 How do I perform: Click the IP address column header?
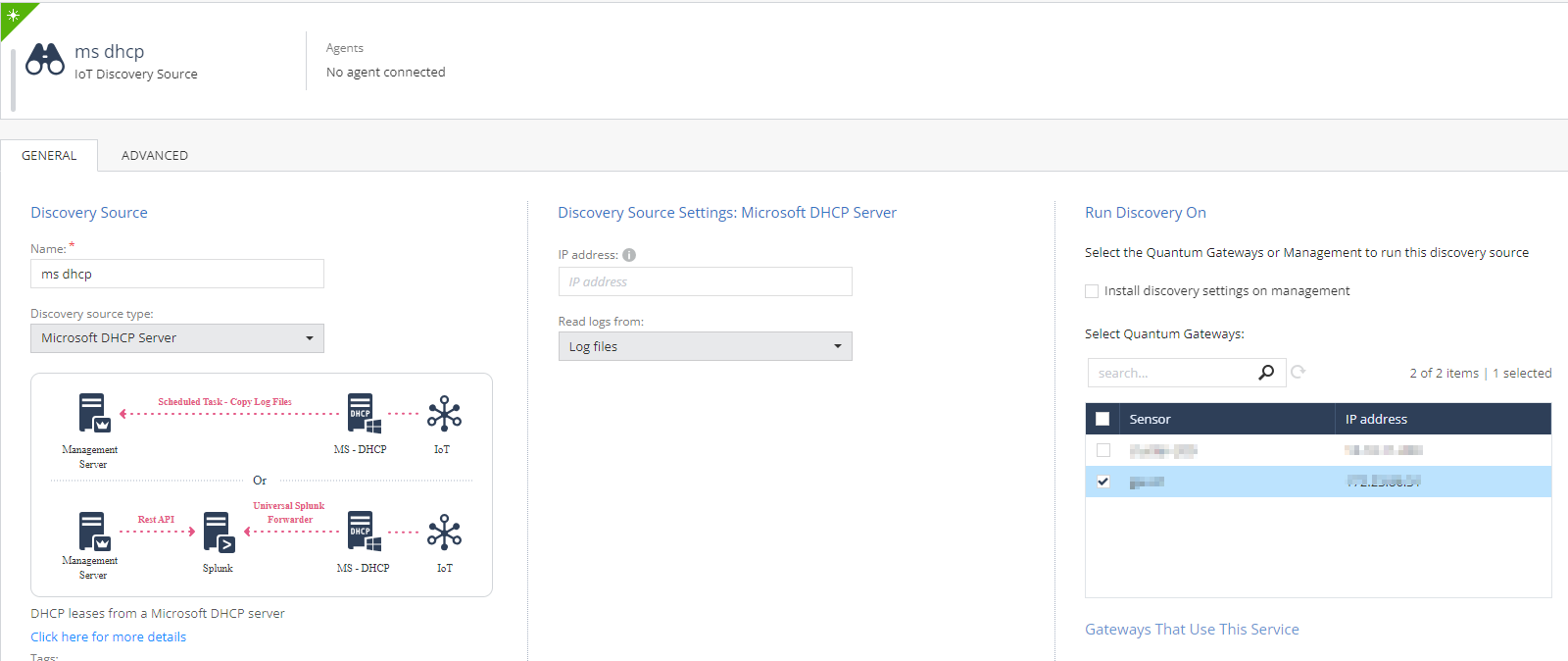pos(1443,419)
